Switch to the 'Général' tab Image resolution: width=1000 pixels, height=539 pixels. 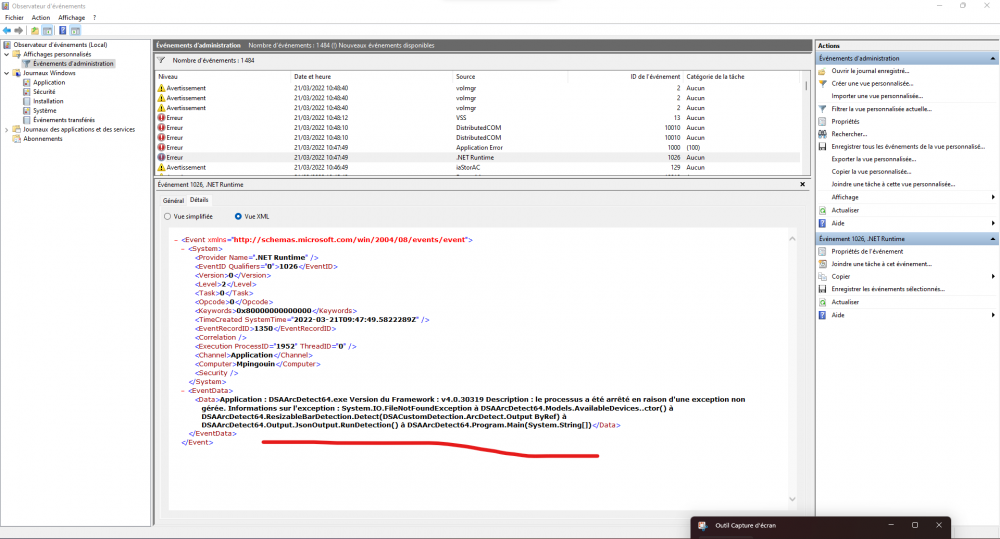(173, 200)
